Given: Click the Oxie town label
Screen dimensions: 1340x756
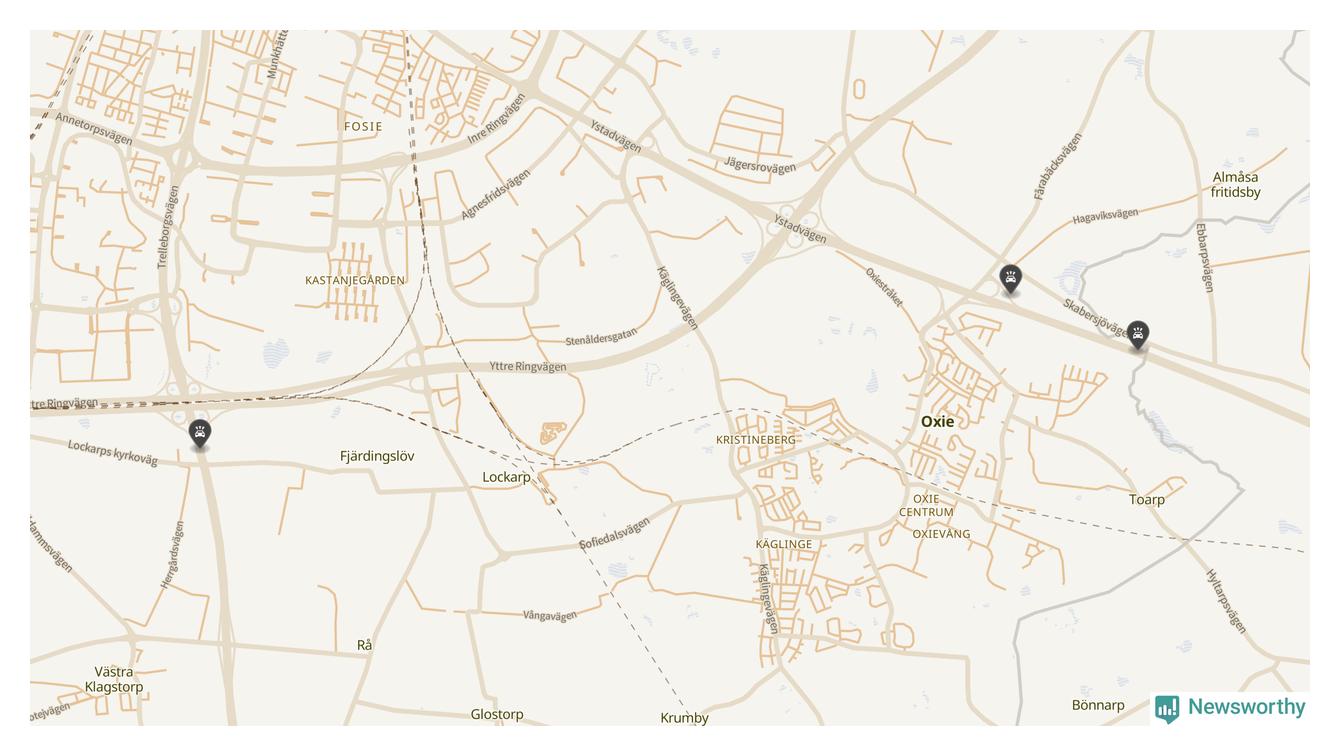Looking at the screenshot, I should (x=938, y=422).
